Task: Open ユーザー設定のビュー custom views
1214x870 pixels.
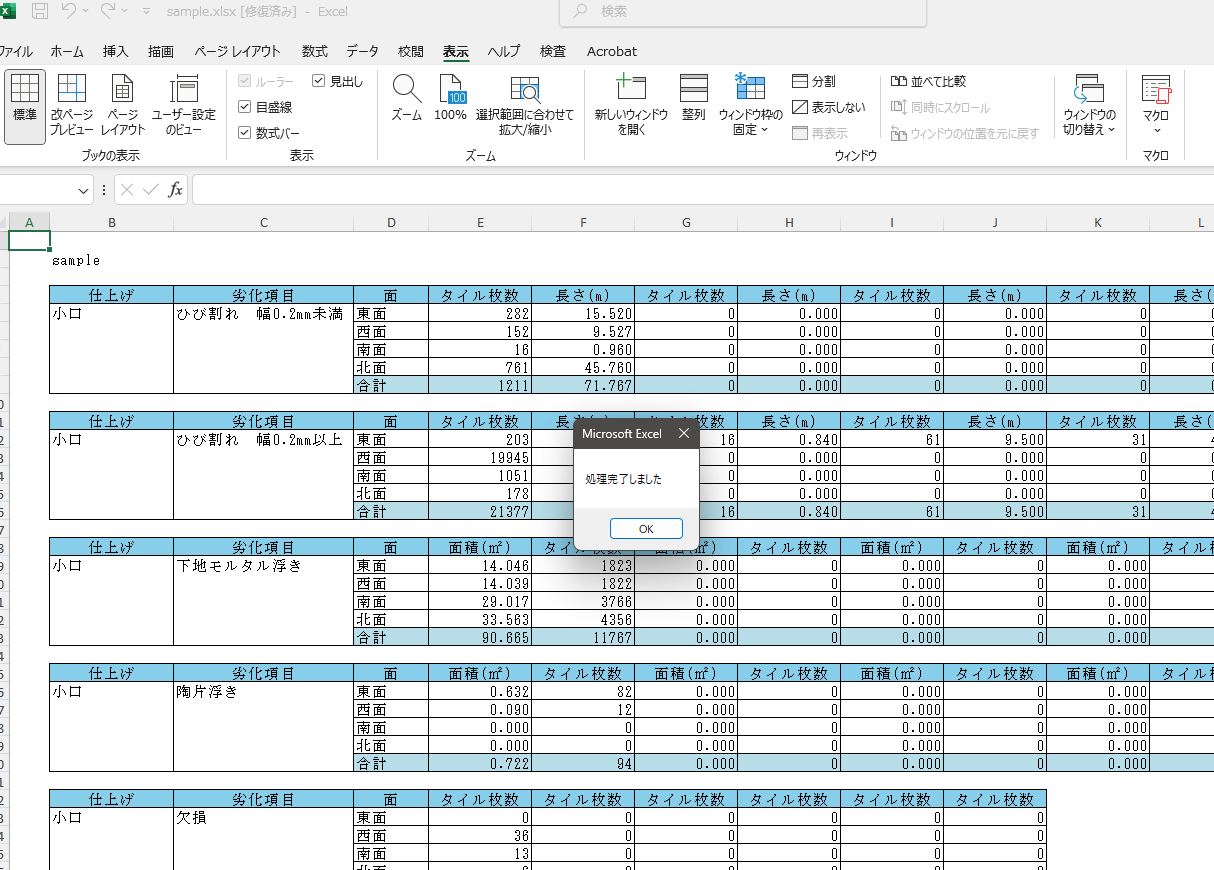Action: (x=183, y=90)
